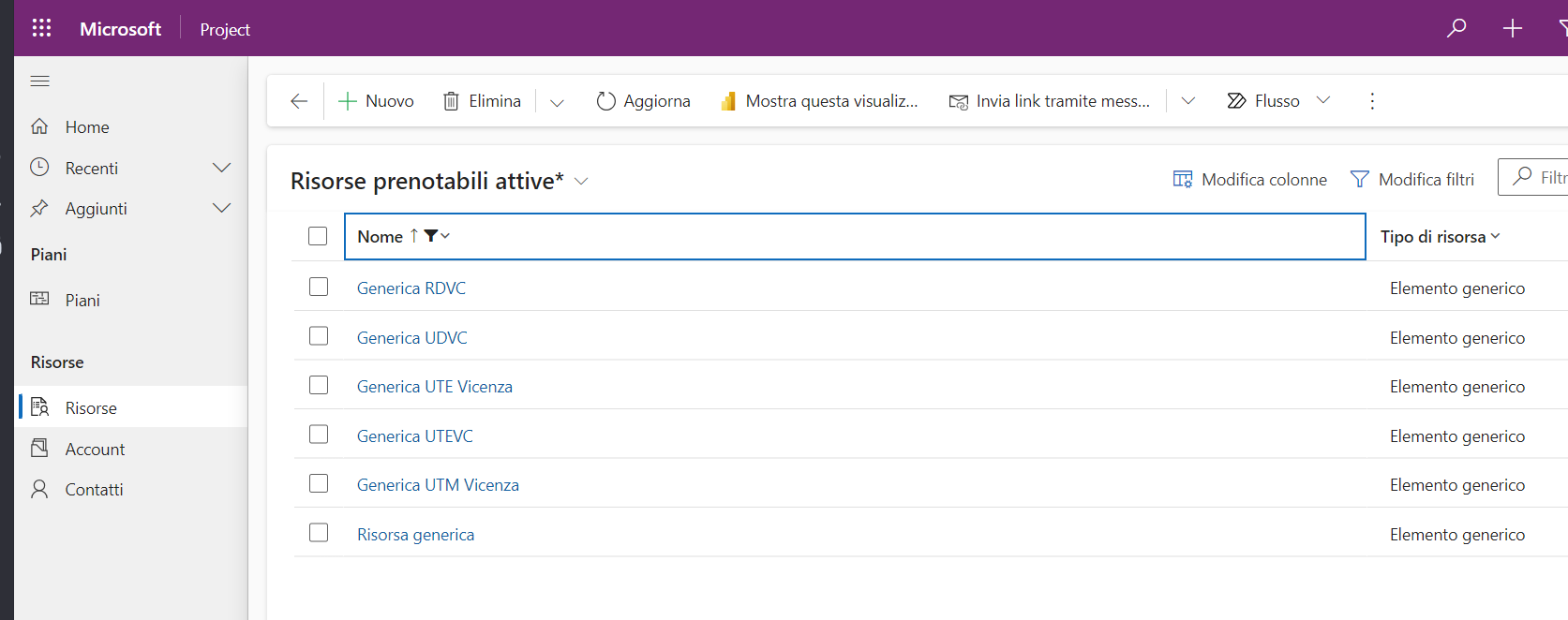Click the Microsoft brand label
The image size is (1568, 620).
(x=120, y=29)
